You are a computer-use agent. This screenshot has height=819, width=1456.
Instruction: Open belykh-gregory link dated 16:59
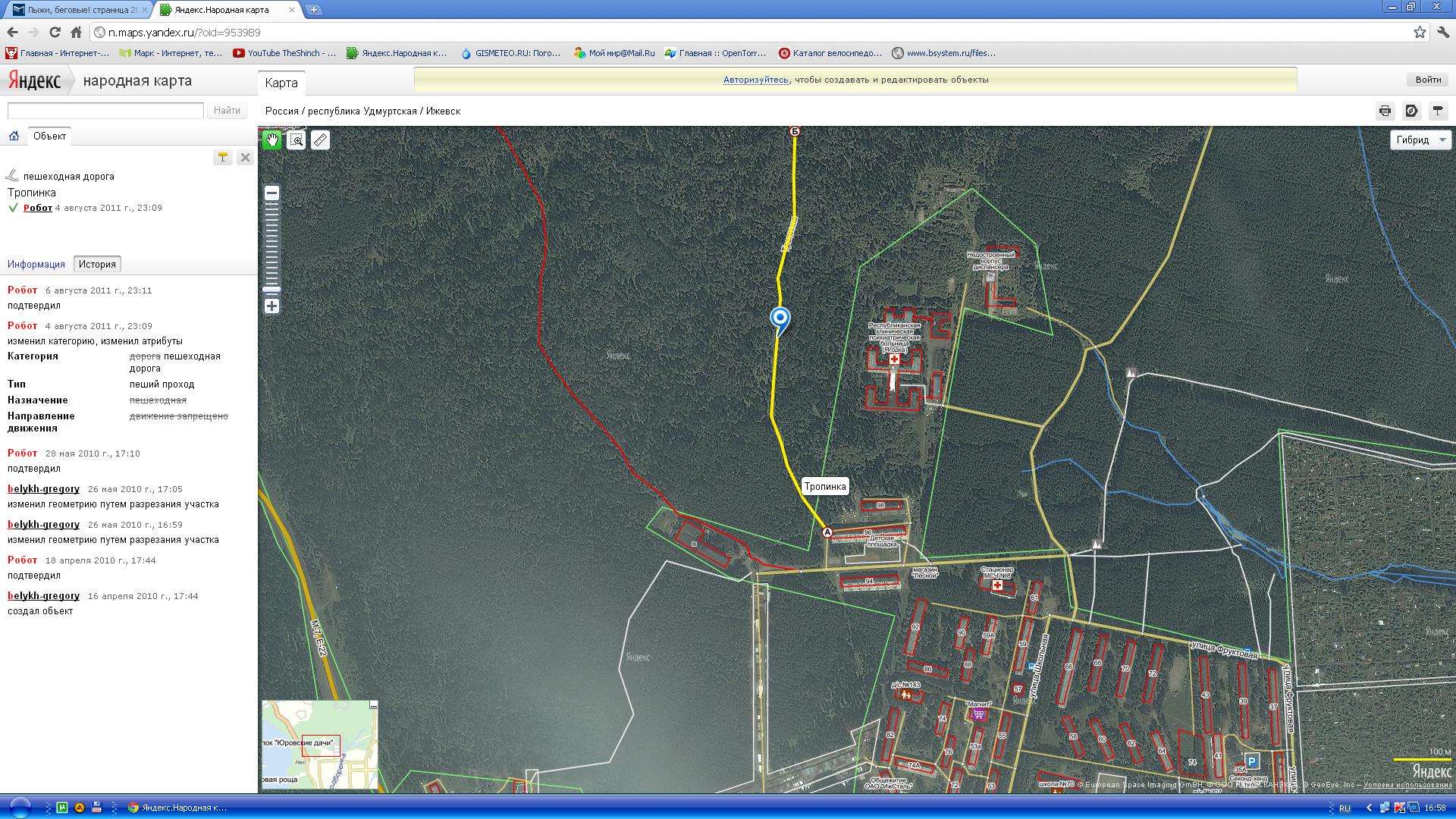(43, 525)
